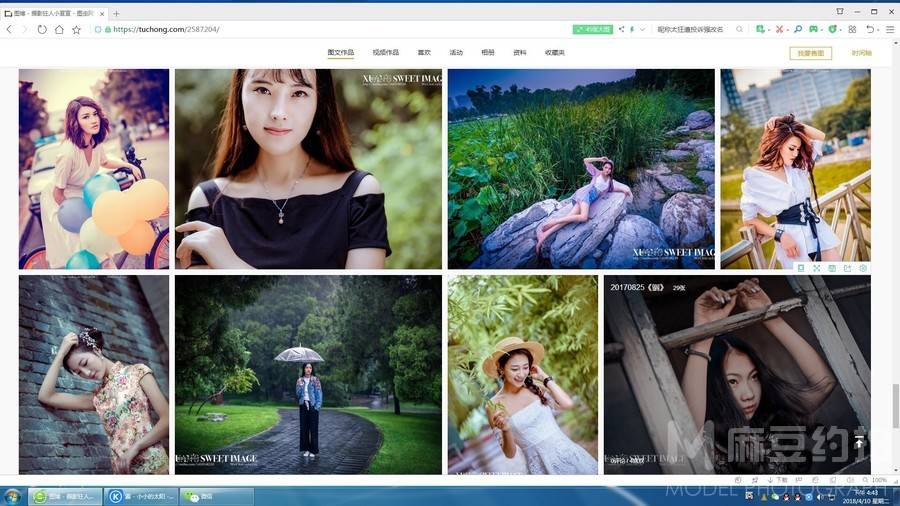This screenshot has width=900, height=506.
Task: Select the 图文作品 tab
Action: pyautogui.click(x=340, y=53)
